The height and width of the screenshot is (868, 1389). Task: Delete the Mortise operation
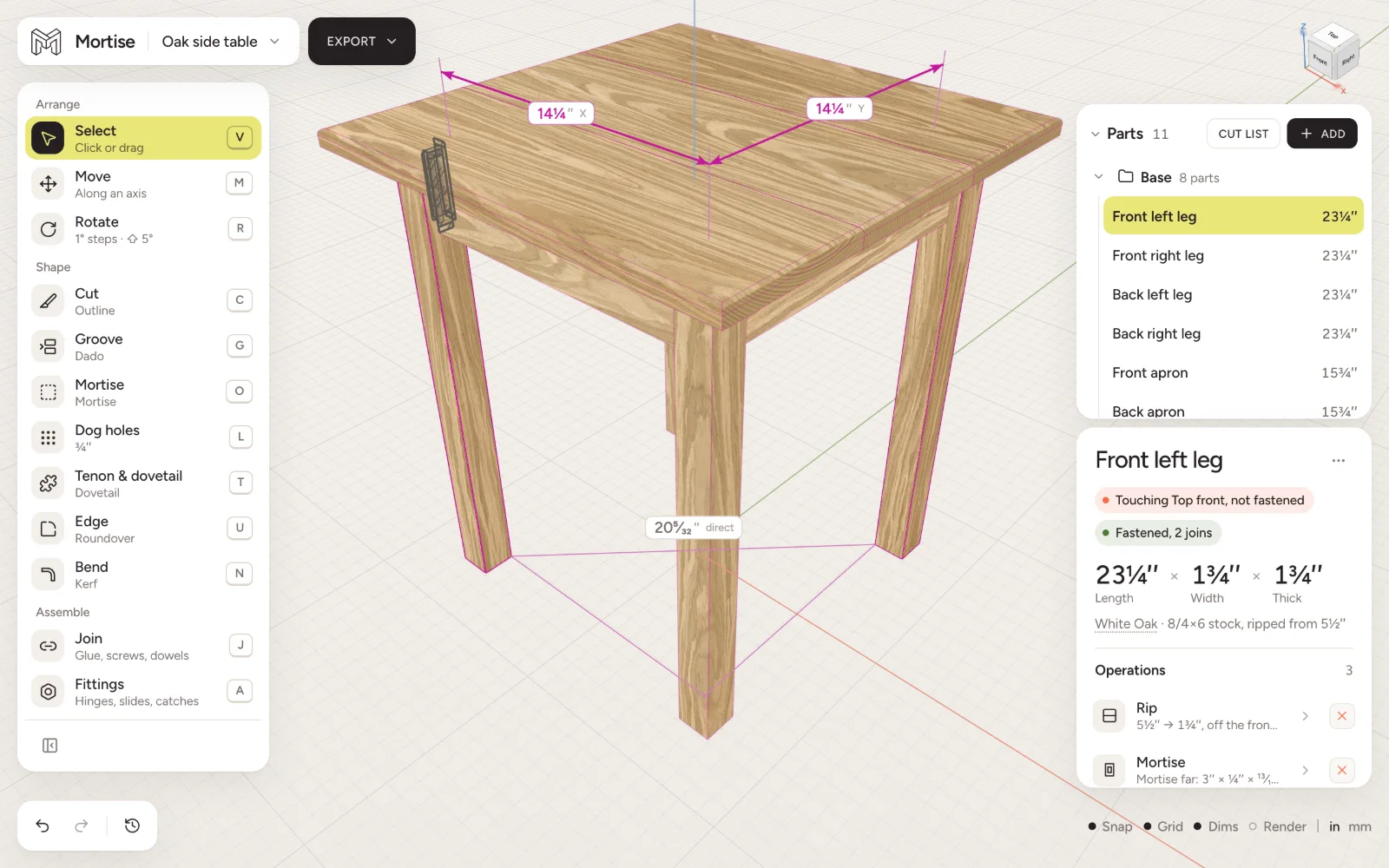click(1342, 770)
